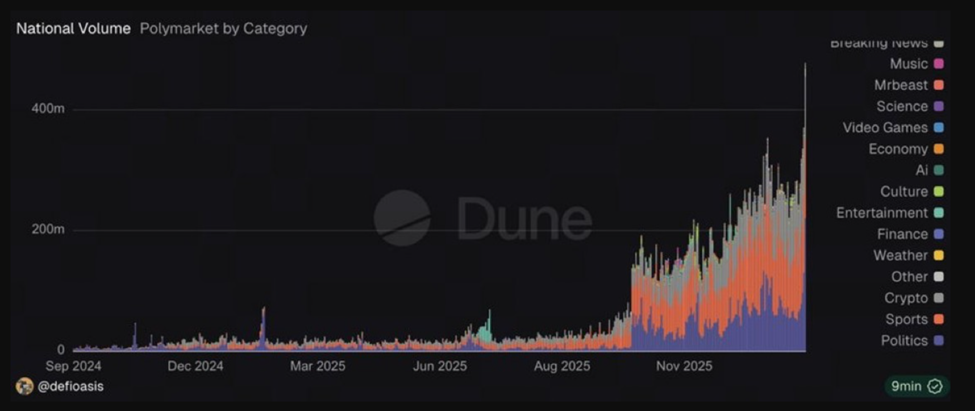Viewport: 975px width, 411px height.
Task: Click the orange Economy legend dot
Action: 939,149
